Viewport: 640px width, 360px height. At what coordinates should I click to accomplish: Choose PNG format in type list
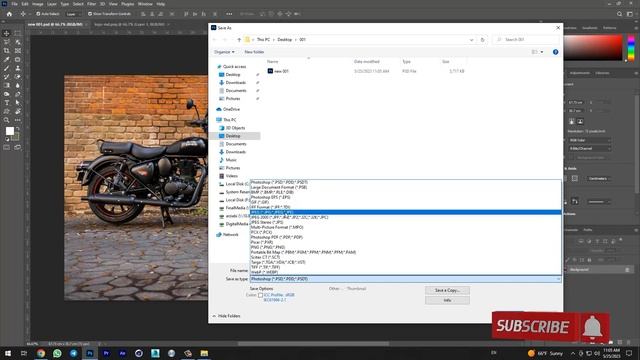coord(405,247)
